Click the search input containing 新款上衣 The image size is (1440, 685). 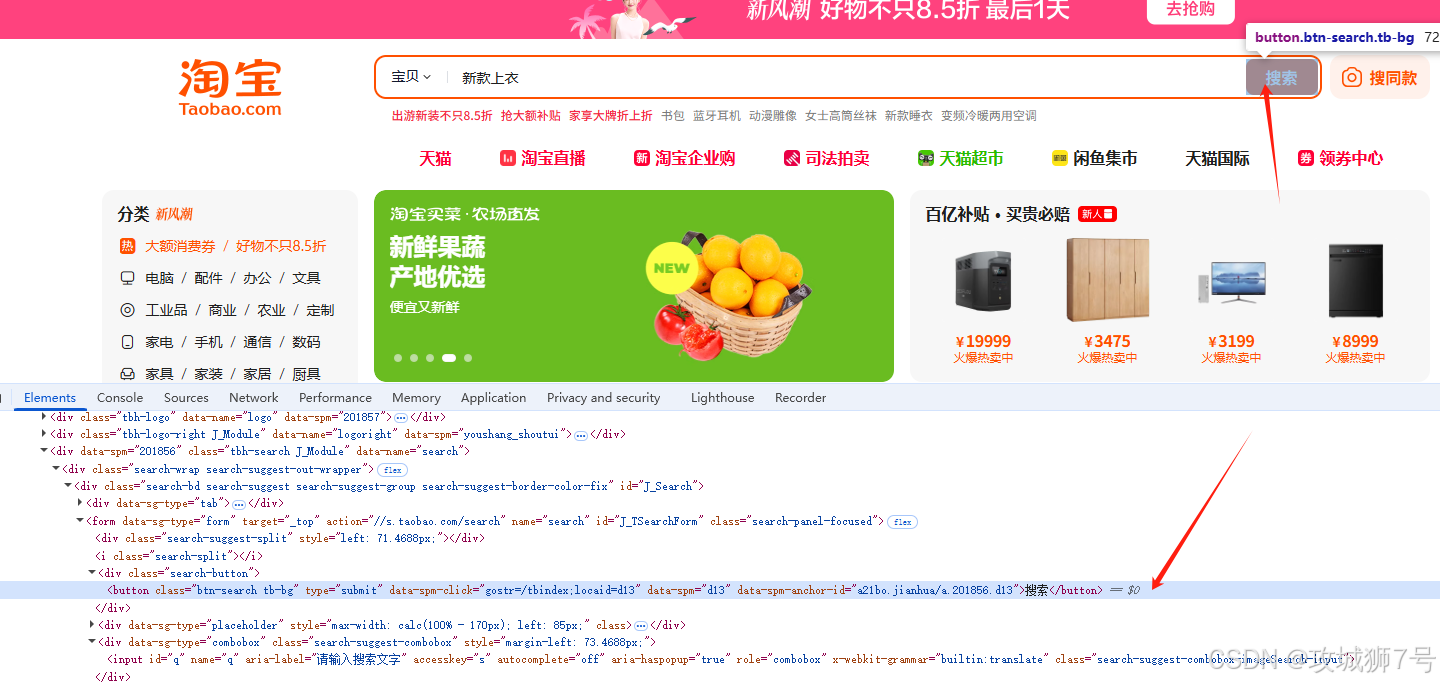(x=845, y=77)
